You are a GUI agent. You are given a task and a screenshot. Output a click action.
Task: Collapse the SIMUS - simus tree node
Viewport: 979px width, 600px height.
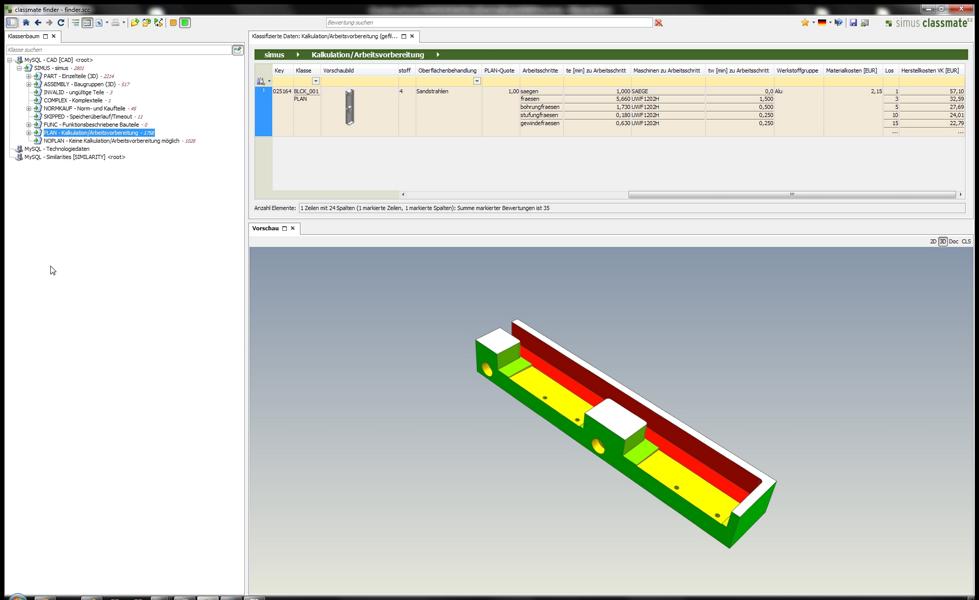[x=19, y=68]
